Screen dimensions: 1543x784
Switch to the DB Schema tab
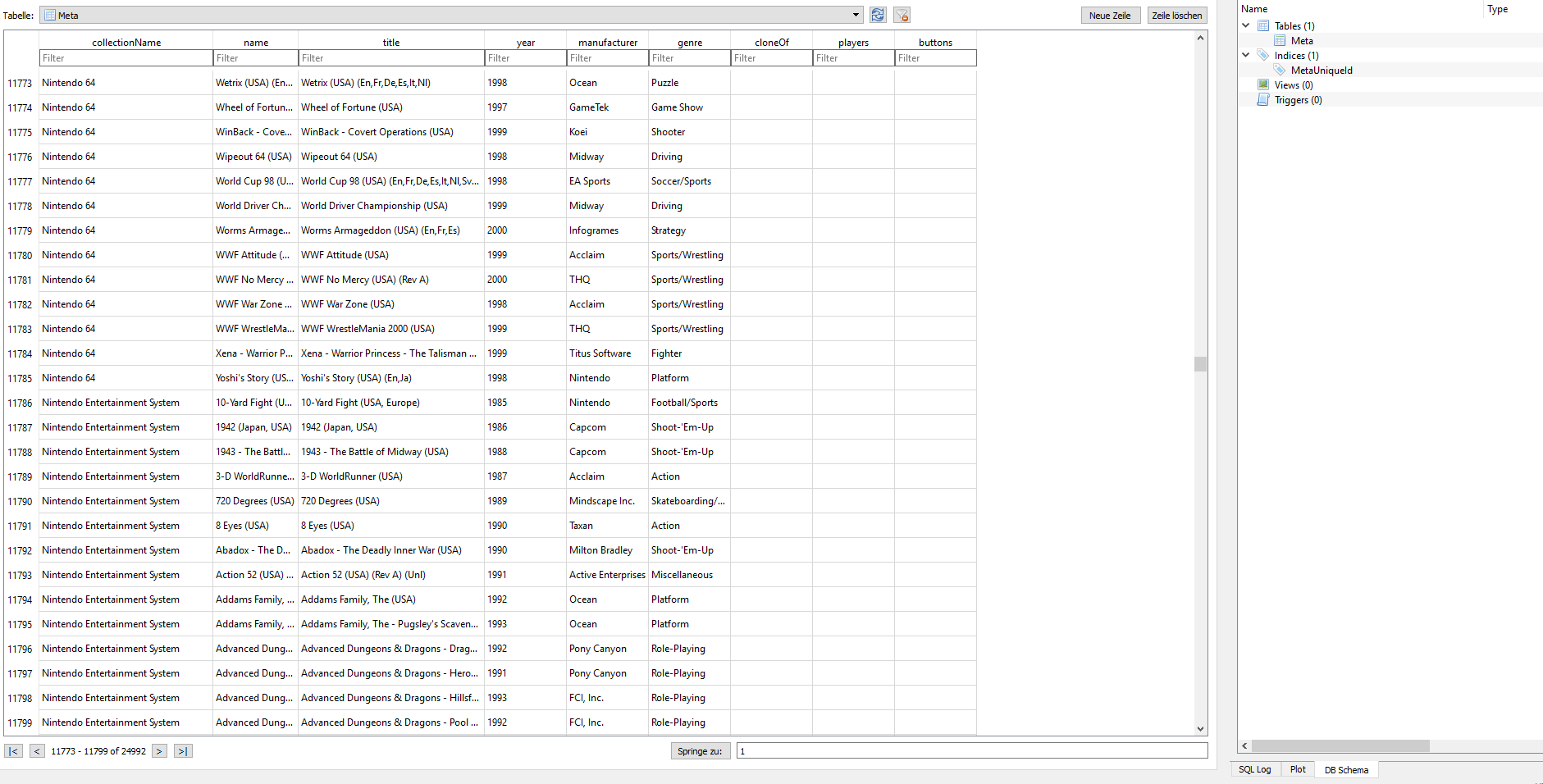[1346, 770]
